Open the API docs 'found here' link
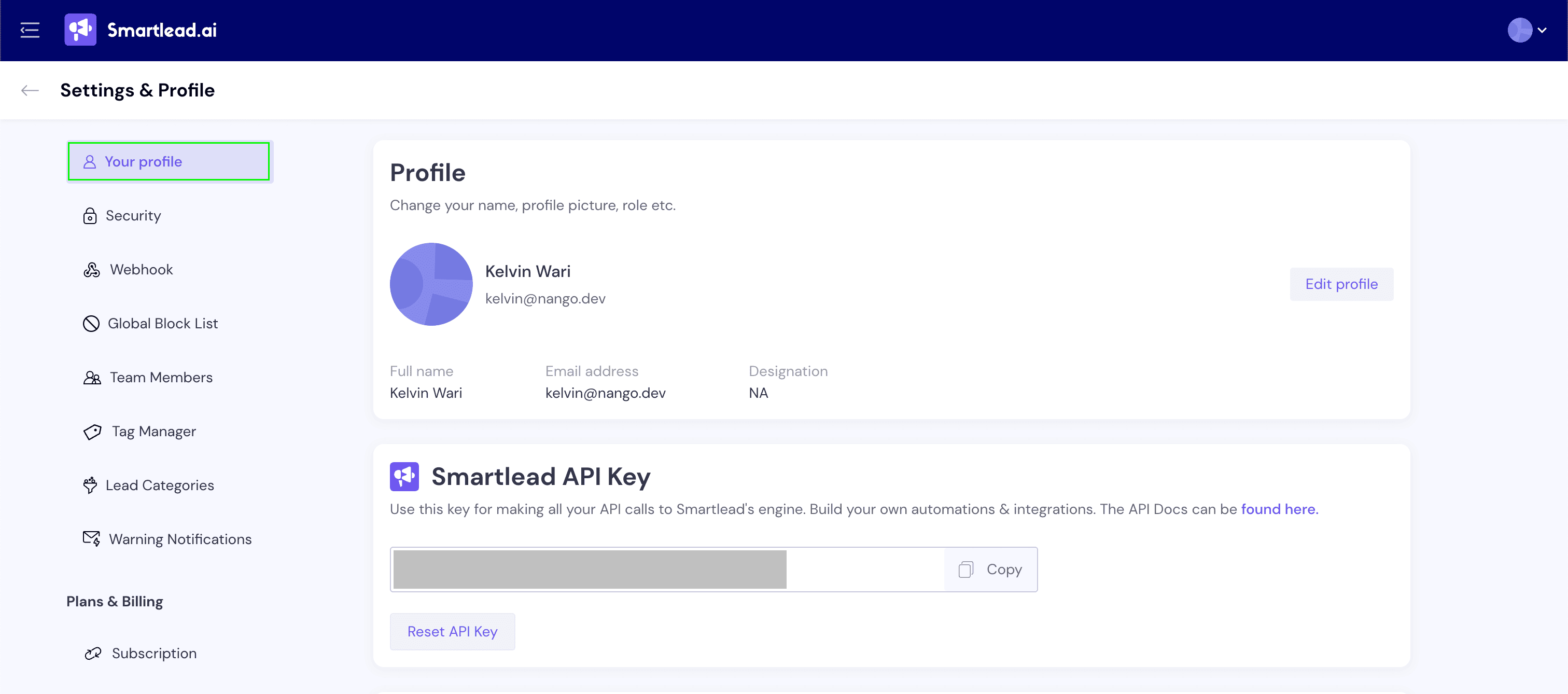Screen dimensions: 1568x694 (1280, 509)
